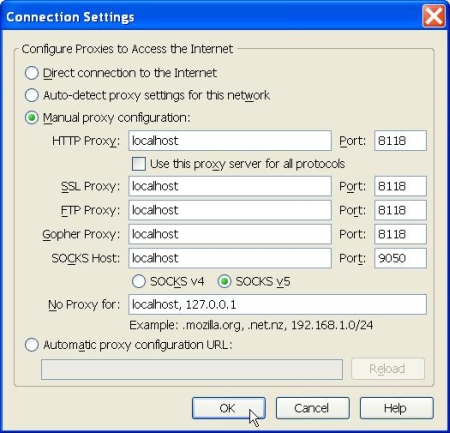
Task: Click the Cancel button
Action: [313, 408]
